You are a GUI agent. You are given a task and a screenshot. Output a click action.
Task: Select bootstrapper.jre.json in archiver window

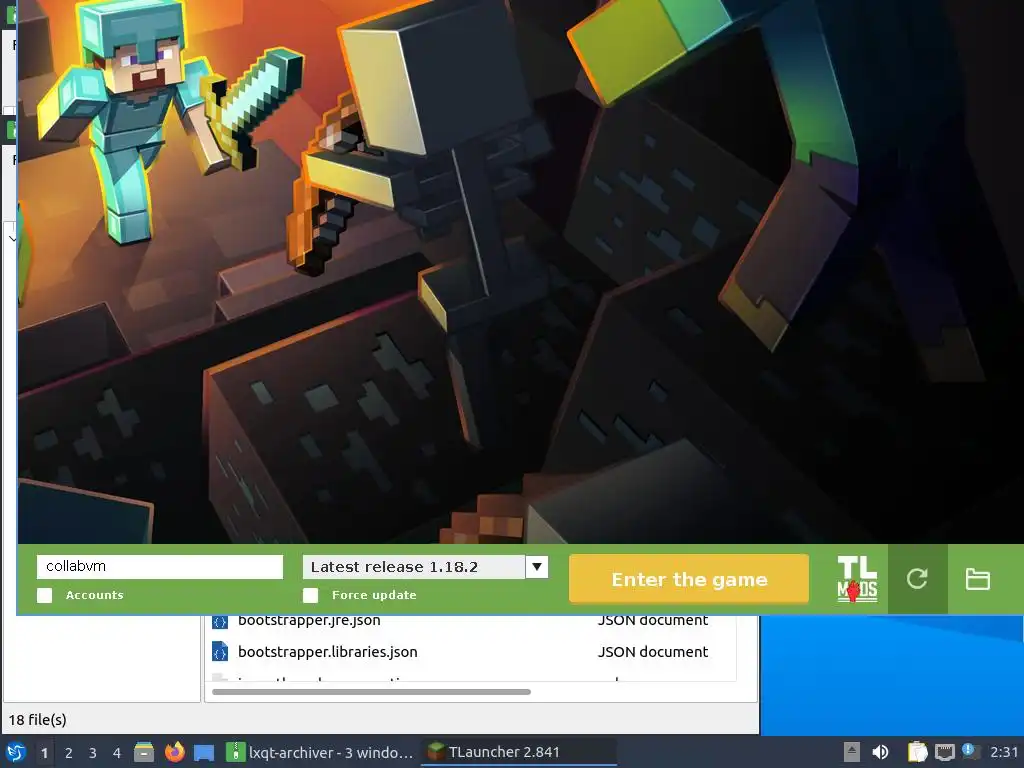pos(309,620)
